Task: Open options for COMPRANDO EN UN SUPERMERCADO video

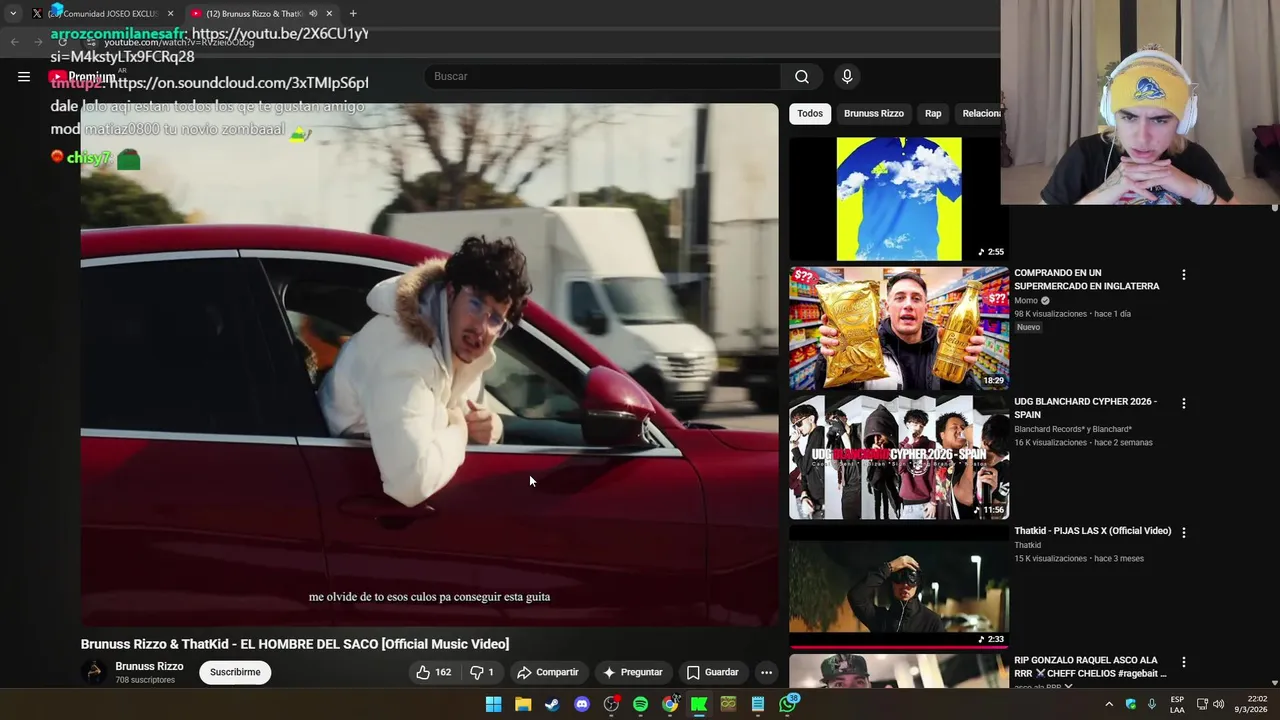Action: pos(1184,274)
